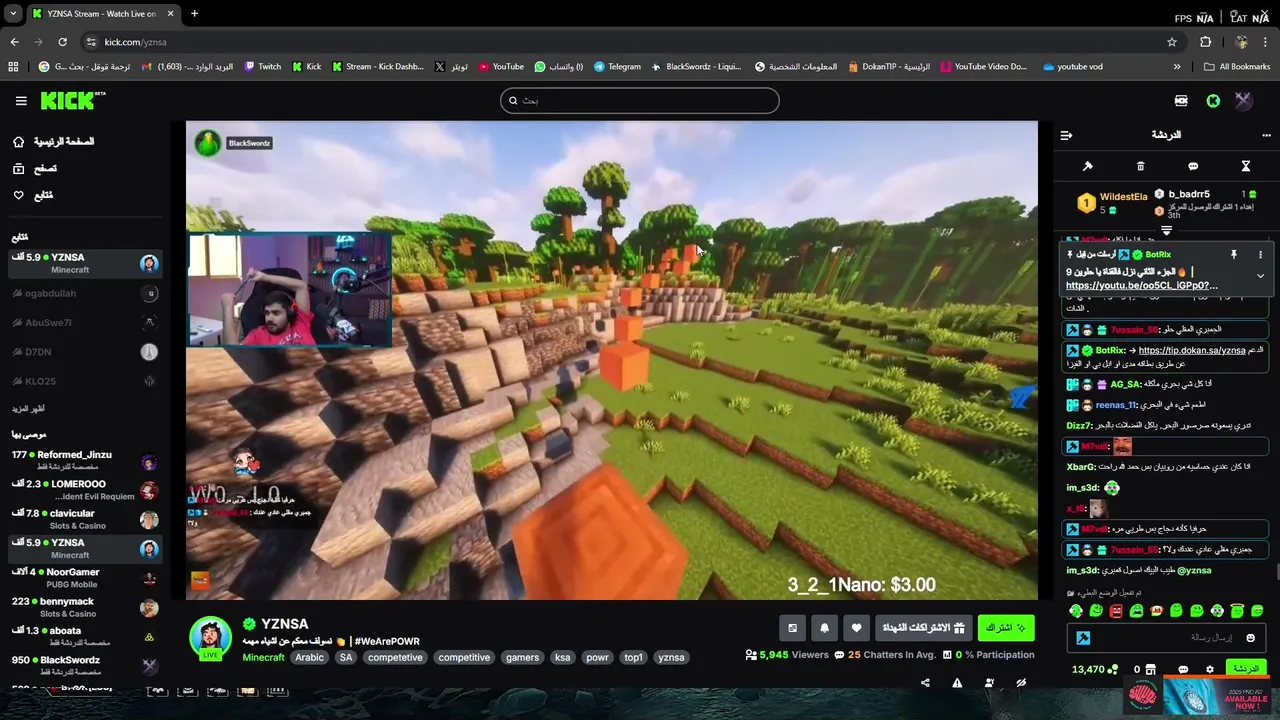The image size is (1280, 720).
Task: Open the user profile avatar in Kick header
Action: (x=1243, y=101)
